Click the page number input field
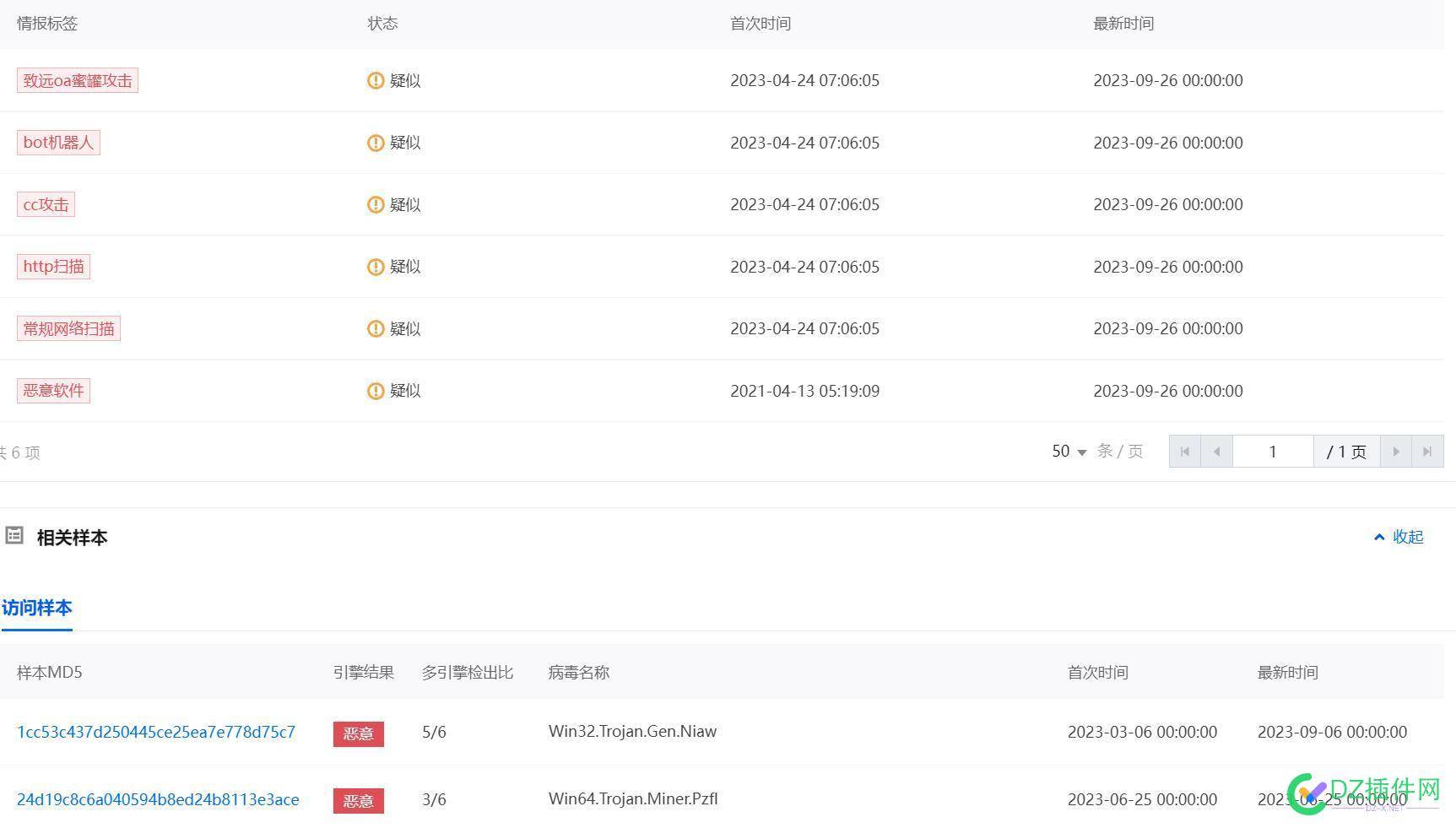This screenshot has width=1456, height=828. click(1273, 452)
